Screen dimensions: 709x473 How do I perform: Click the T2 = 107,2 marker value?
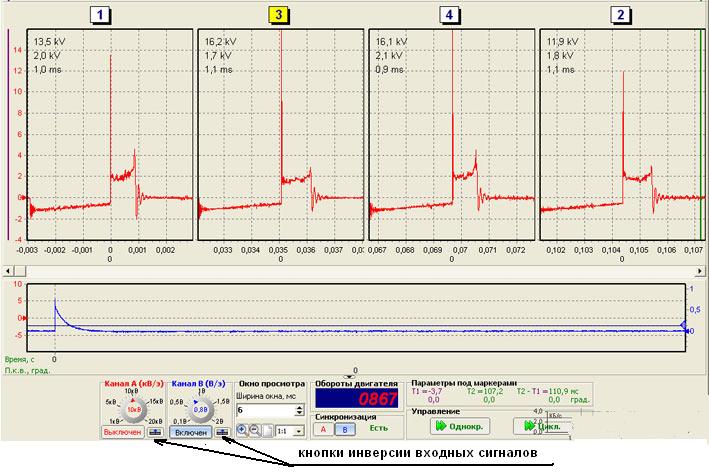point(485,391)
